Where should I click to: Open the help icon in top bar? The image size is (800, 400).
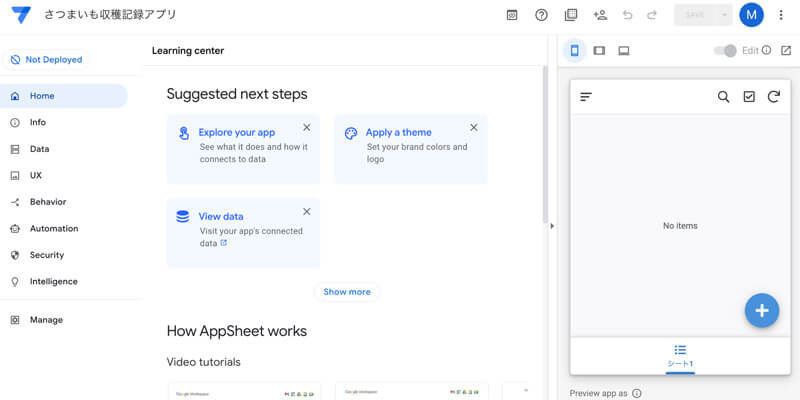(541, 15)
